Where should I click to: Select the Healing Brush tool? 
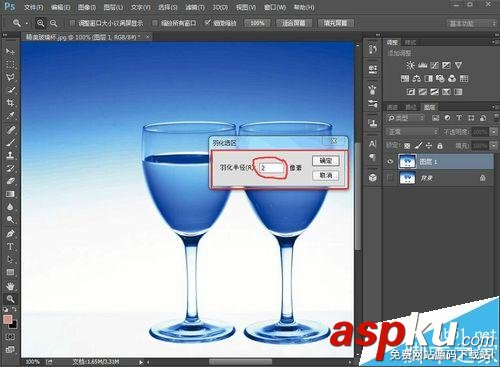pos(10,129)
